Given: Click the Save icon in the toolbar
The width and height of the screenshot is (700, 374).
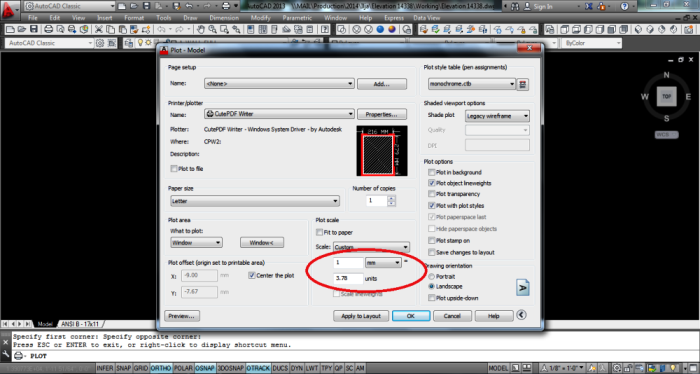Looking at the screenshot, I should 33,29.
